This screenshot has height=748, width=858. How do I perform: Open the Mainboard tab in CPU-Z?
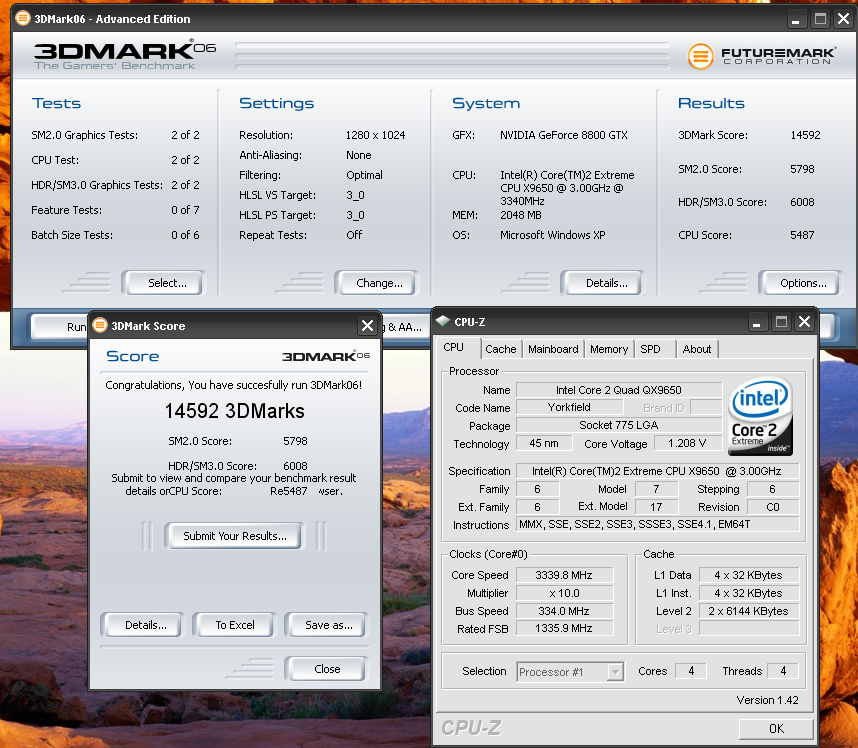click(x=553, y=349)
